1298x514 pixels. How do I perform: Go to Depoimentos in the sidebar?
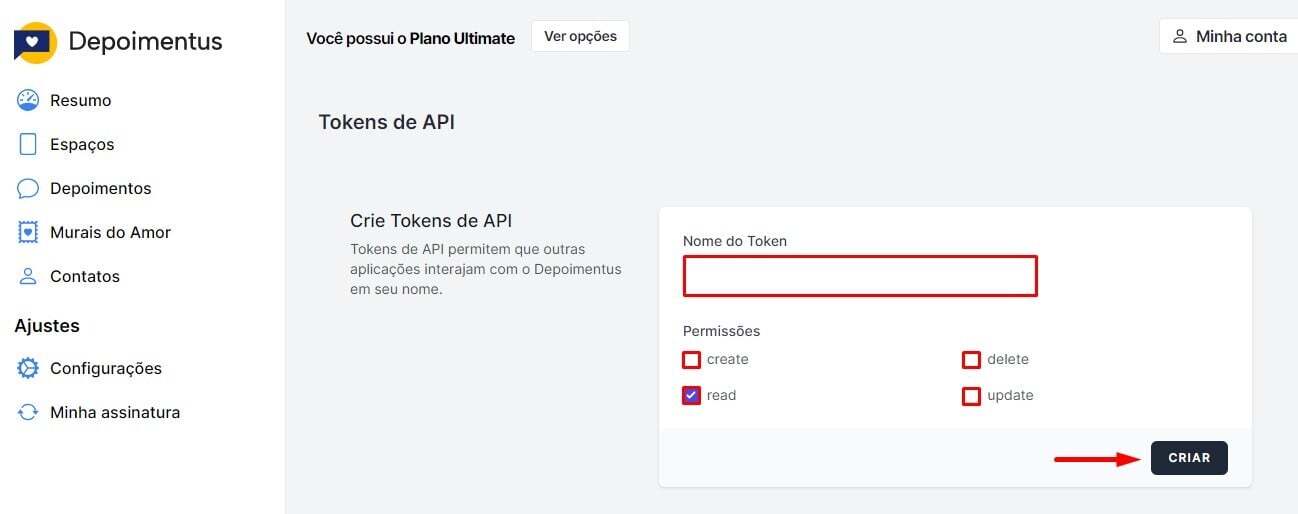[100, 188]
